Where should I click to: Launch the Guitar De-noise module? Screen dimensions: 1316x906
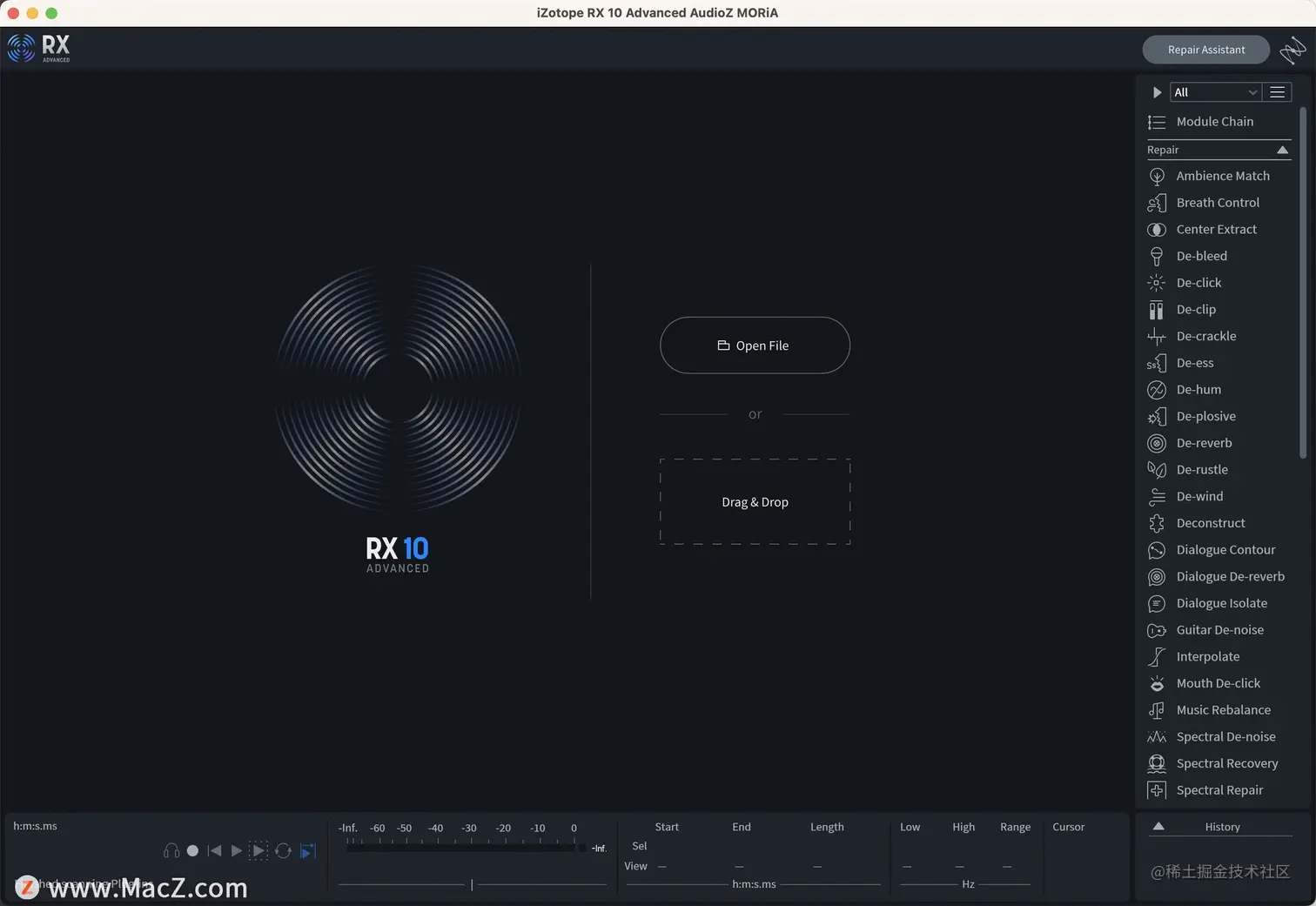coord(1205,630)
